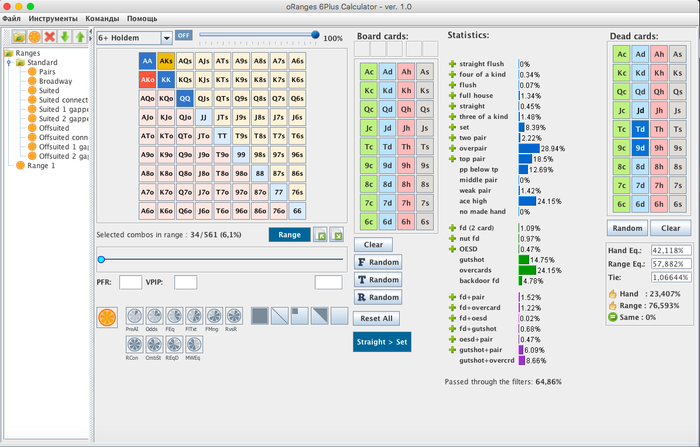
Task: Toggle the T9s hand in range grid
Action: 241,136
